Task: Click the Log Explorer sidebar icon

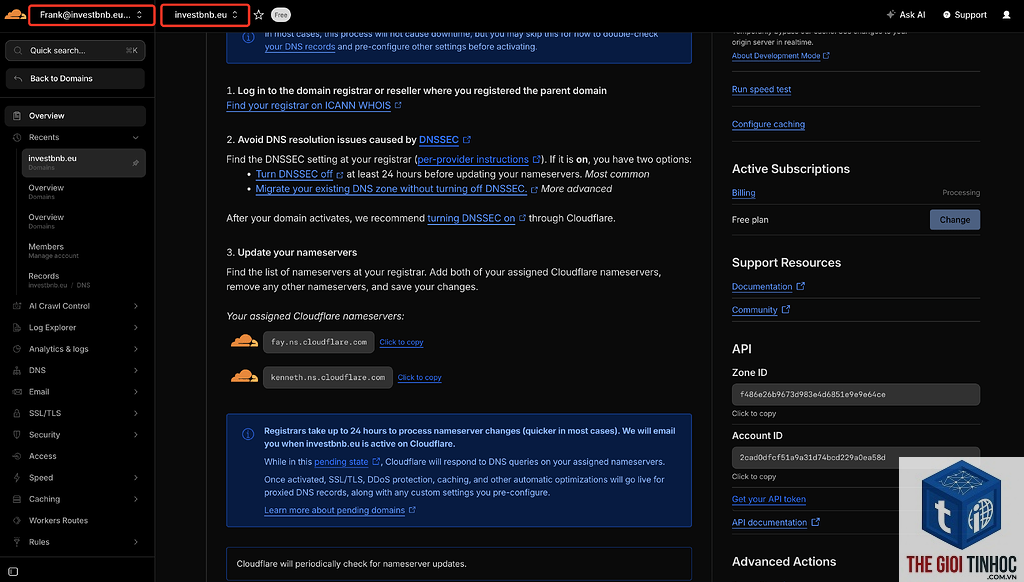Action: pos(17,327)
